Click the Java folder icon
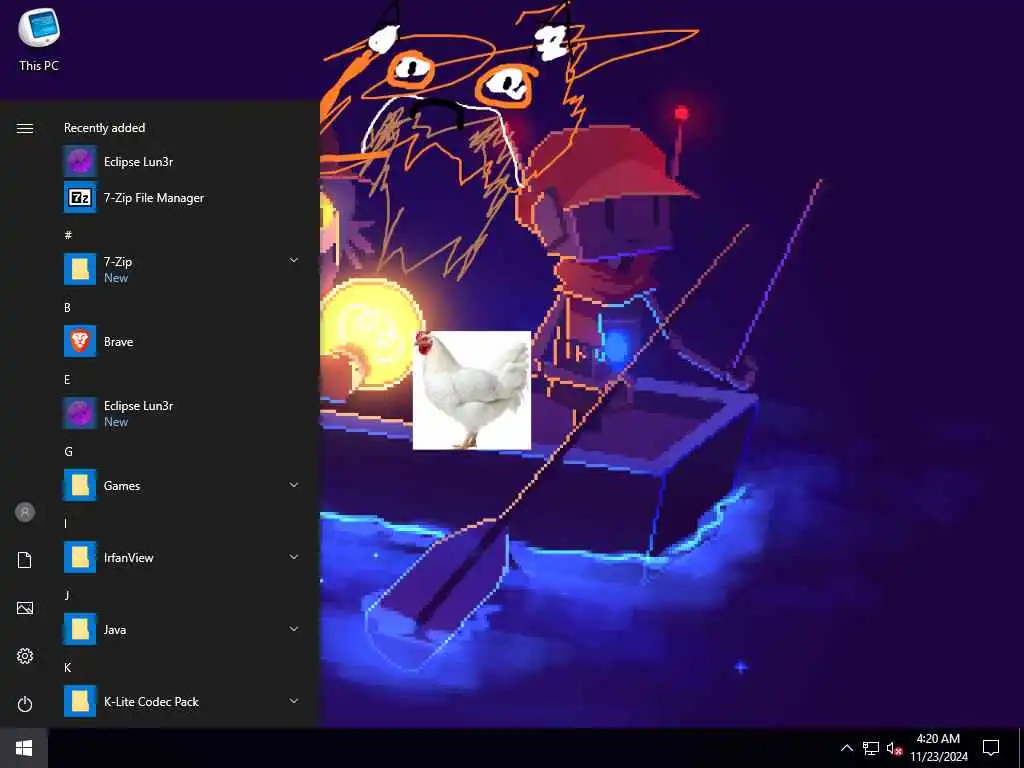This screenshot has width=1024, height=768. [x=80, y=629]
